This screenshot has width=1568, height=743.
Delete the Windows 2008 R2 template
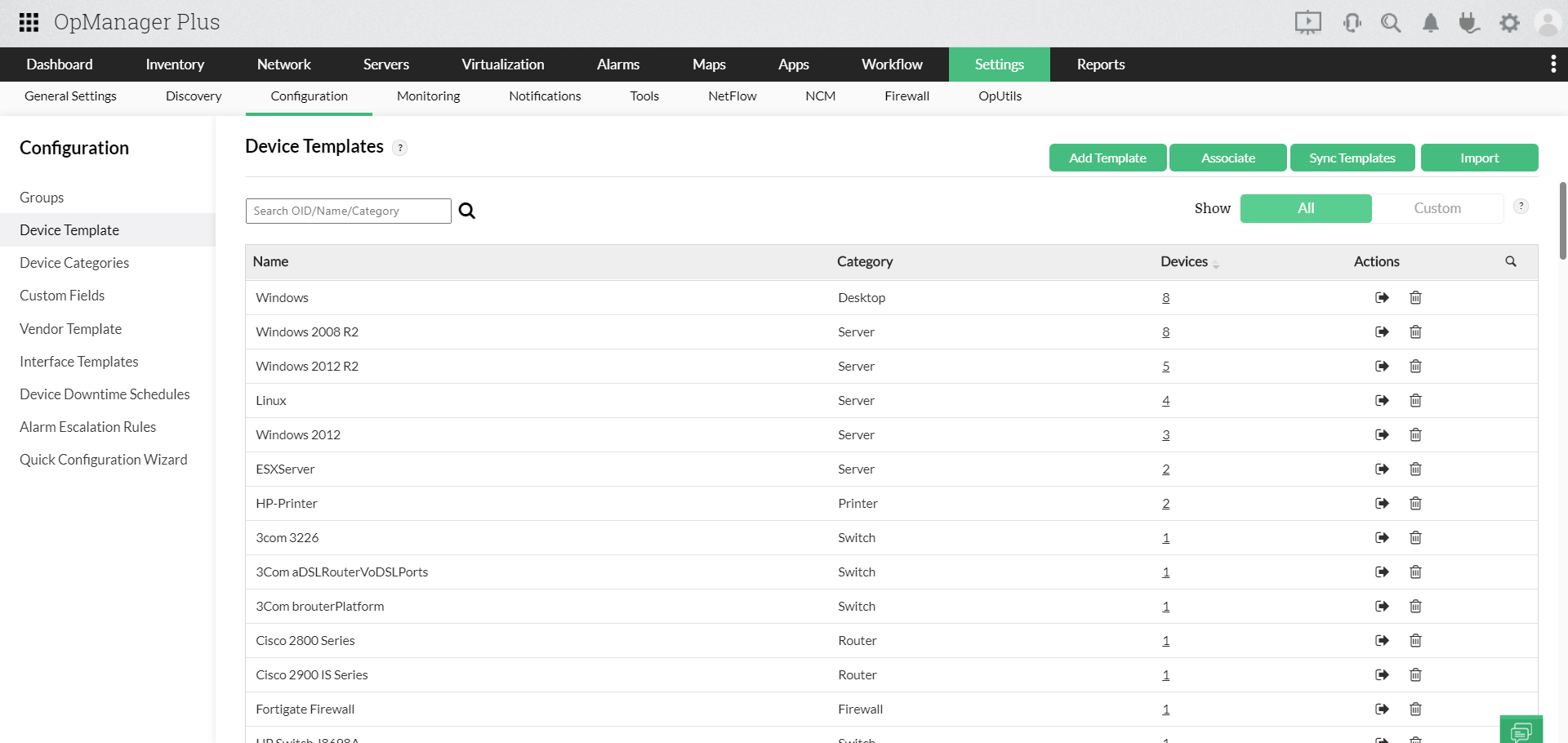pos(1415,331)
